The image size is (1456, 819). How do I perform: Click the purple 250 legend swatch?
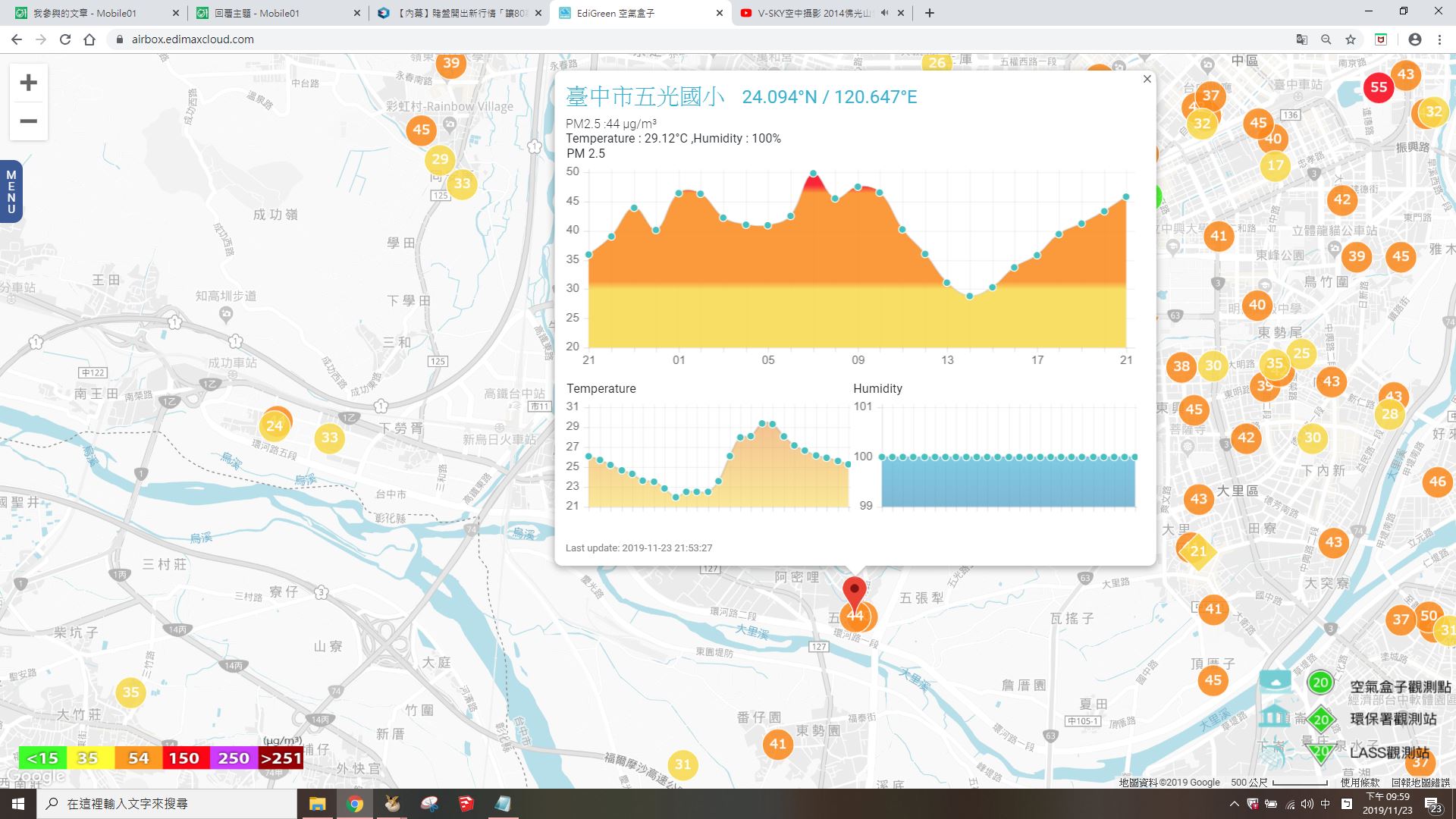(x=234, y=758)
